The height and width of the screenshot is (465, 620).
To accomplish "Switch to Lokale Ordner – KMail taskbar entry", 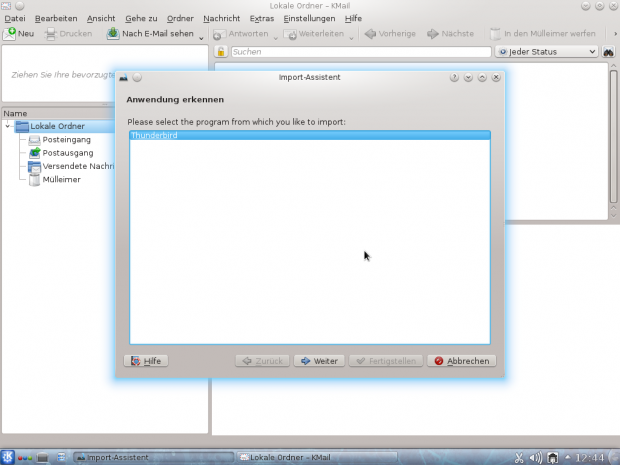I will [317, 457].
